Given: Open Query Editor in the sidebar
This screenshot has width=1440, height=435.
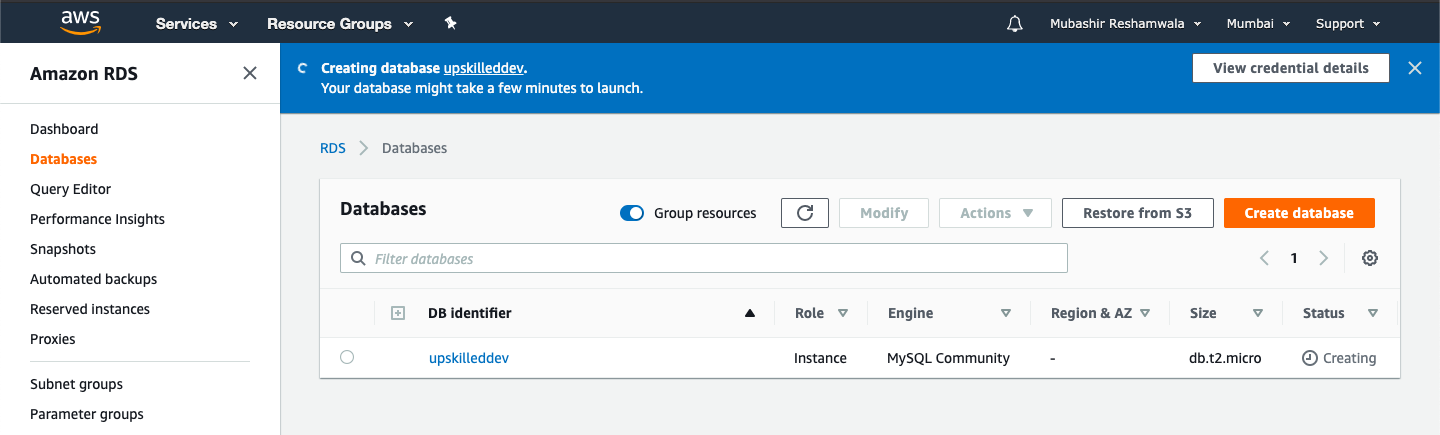Looking at the screenshot, I should (x=70, y=189).
